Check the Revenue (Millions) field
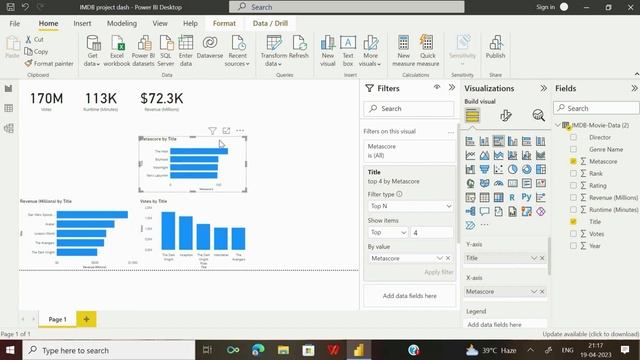The width and height of the screenshot is (640, 360). 573,198
